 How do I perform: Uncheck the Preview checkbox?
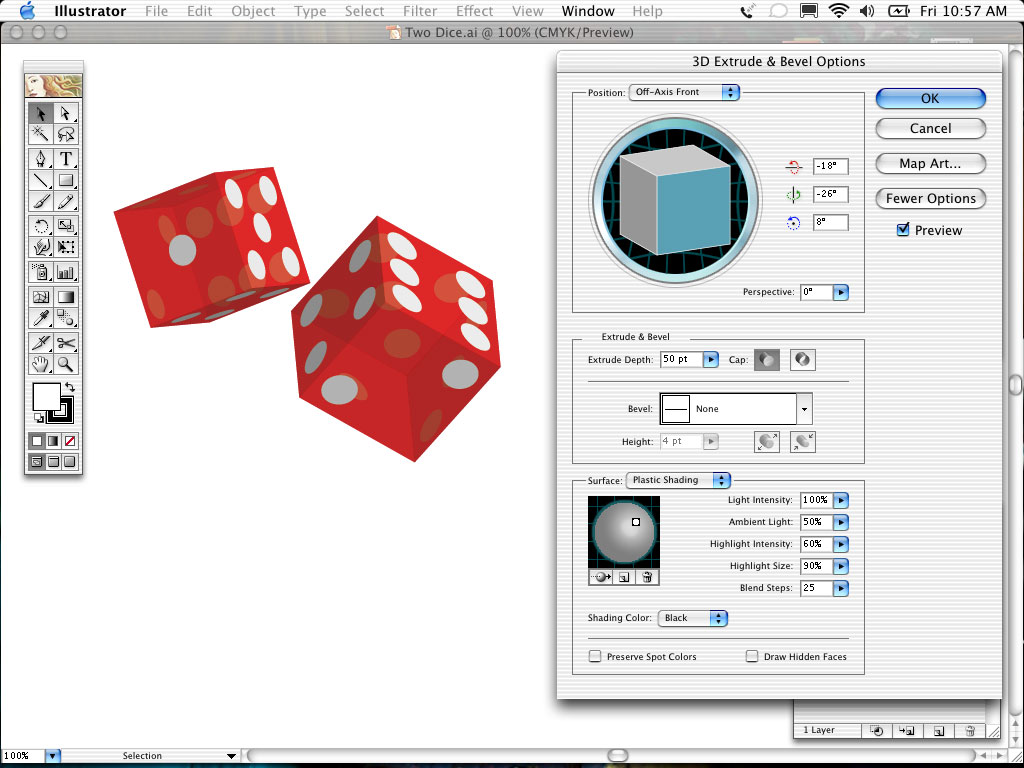[903, 230]
